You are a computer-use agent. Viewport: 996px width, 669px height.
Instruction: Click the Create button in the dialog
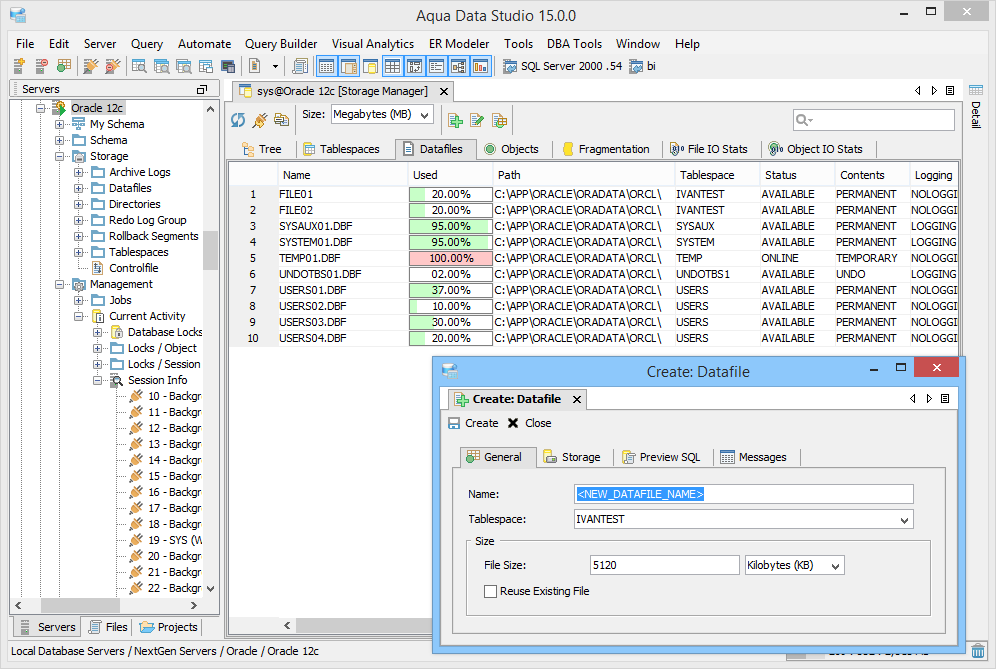[473, 423]
